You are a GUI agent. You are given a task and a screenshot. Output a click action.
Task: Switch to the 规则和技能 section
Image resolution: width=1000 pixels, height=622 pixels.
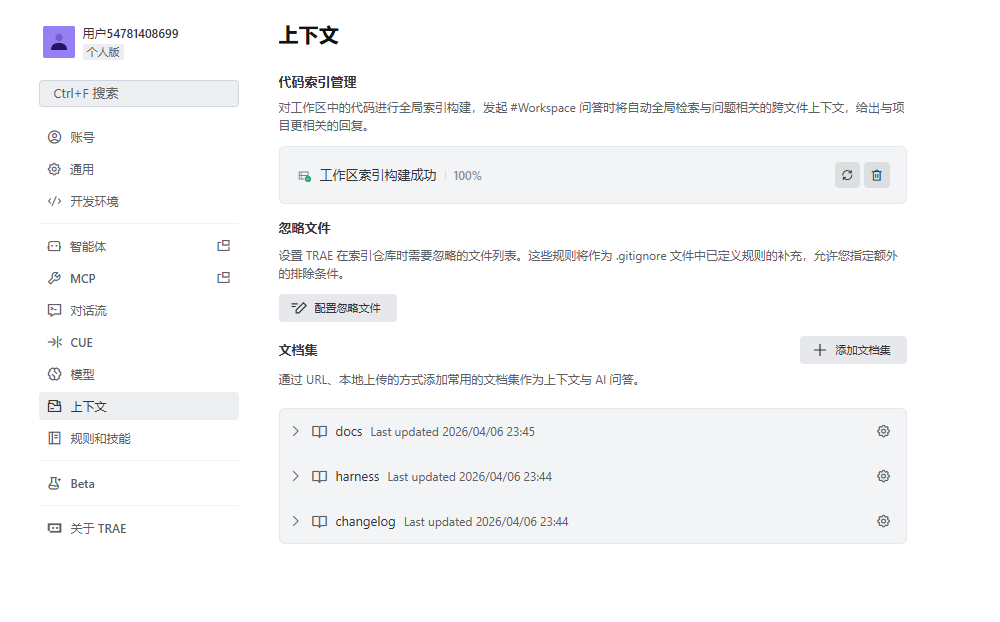(91, 438)
